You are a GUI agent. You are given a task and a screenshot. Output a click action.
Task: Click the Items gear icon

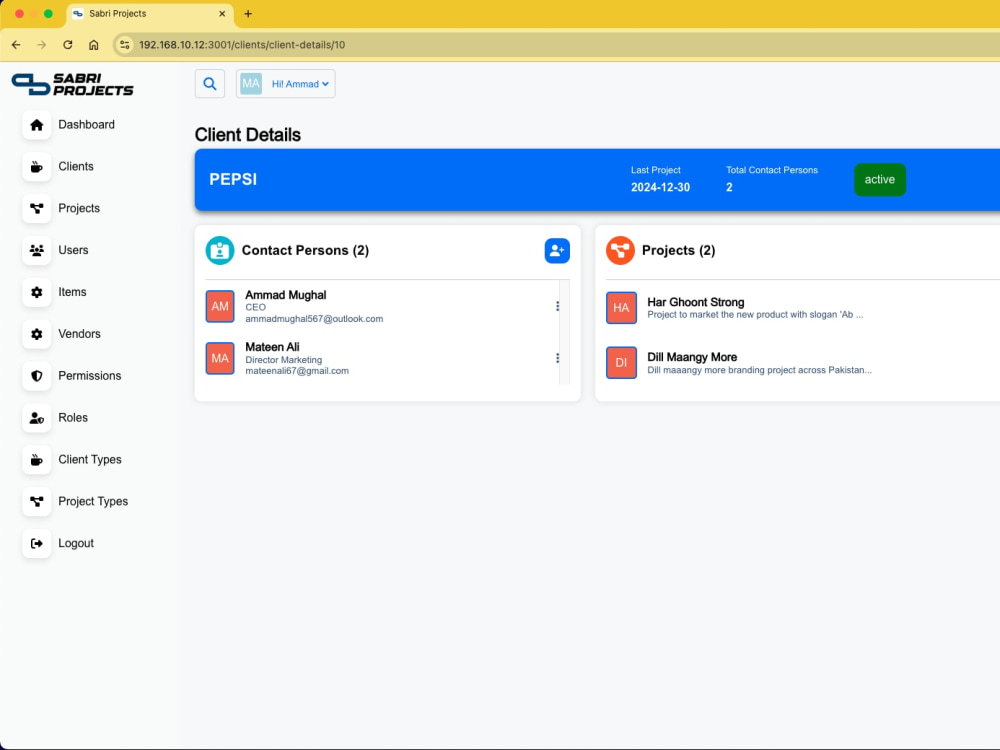36,292
